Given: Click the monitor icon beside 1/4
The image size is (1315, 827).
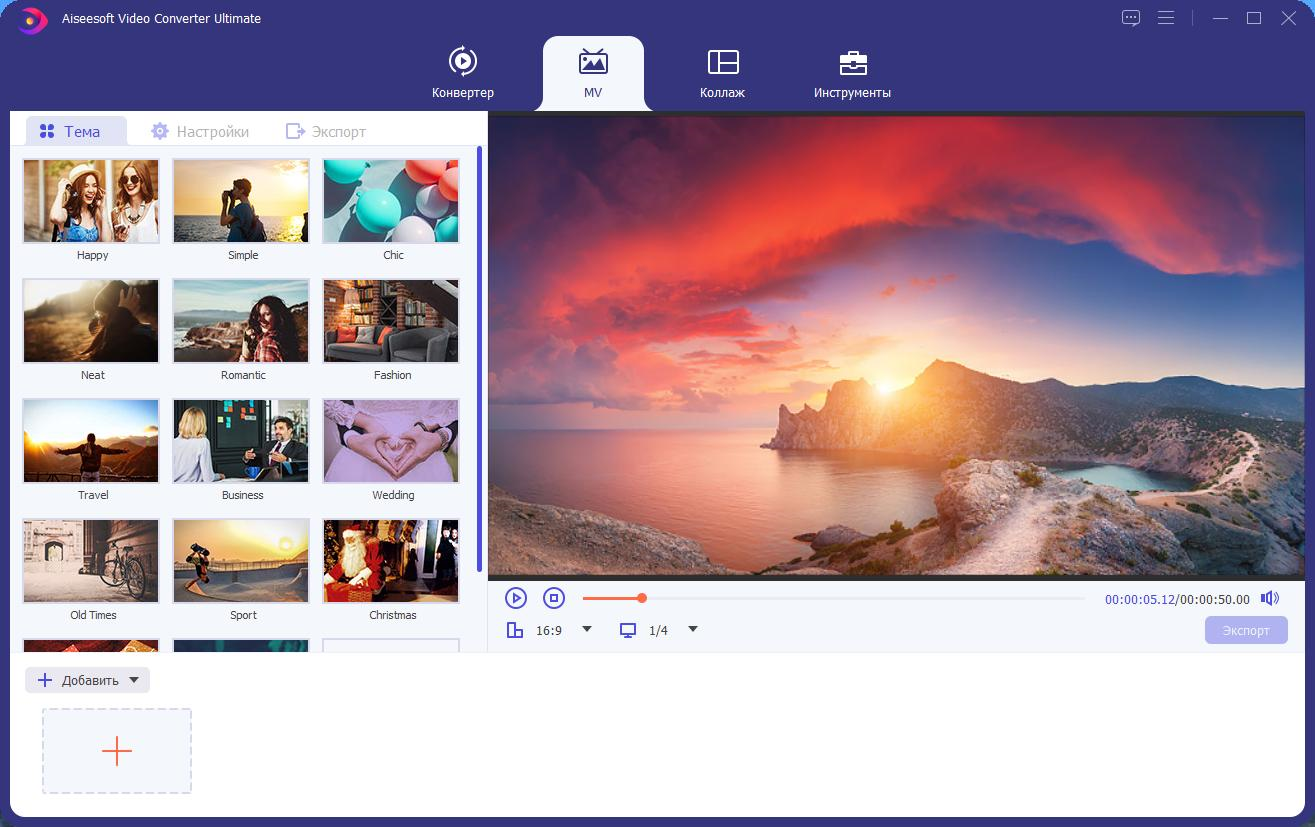Looking at the screenshot, I should coord(628,630).
